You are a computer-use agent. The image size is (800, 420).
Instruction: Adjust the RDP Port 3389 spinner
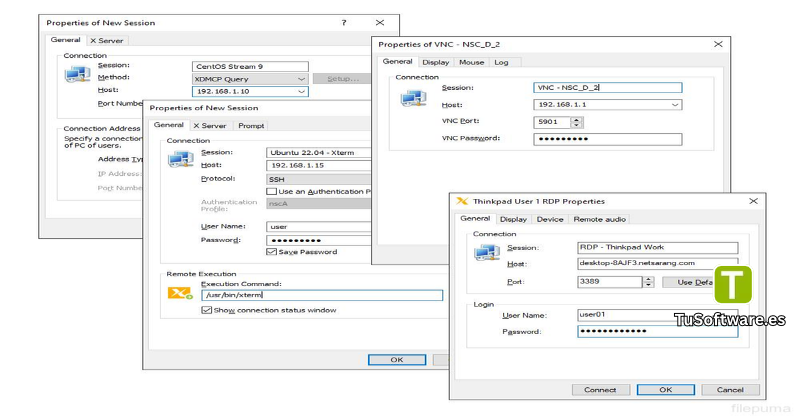(x=648, y=282)
